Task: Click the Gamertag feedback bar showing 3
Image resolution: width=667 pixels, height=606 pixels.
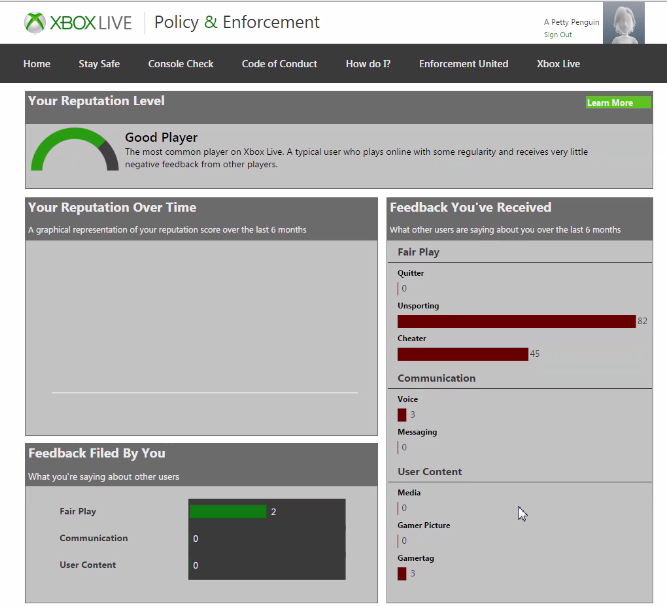Action: 402,574
